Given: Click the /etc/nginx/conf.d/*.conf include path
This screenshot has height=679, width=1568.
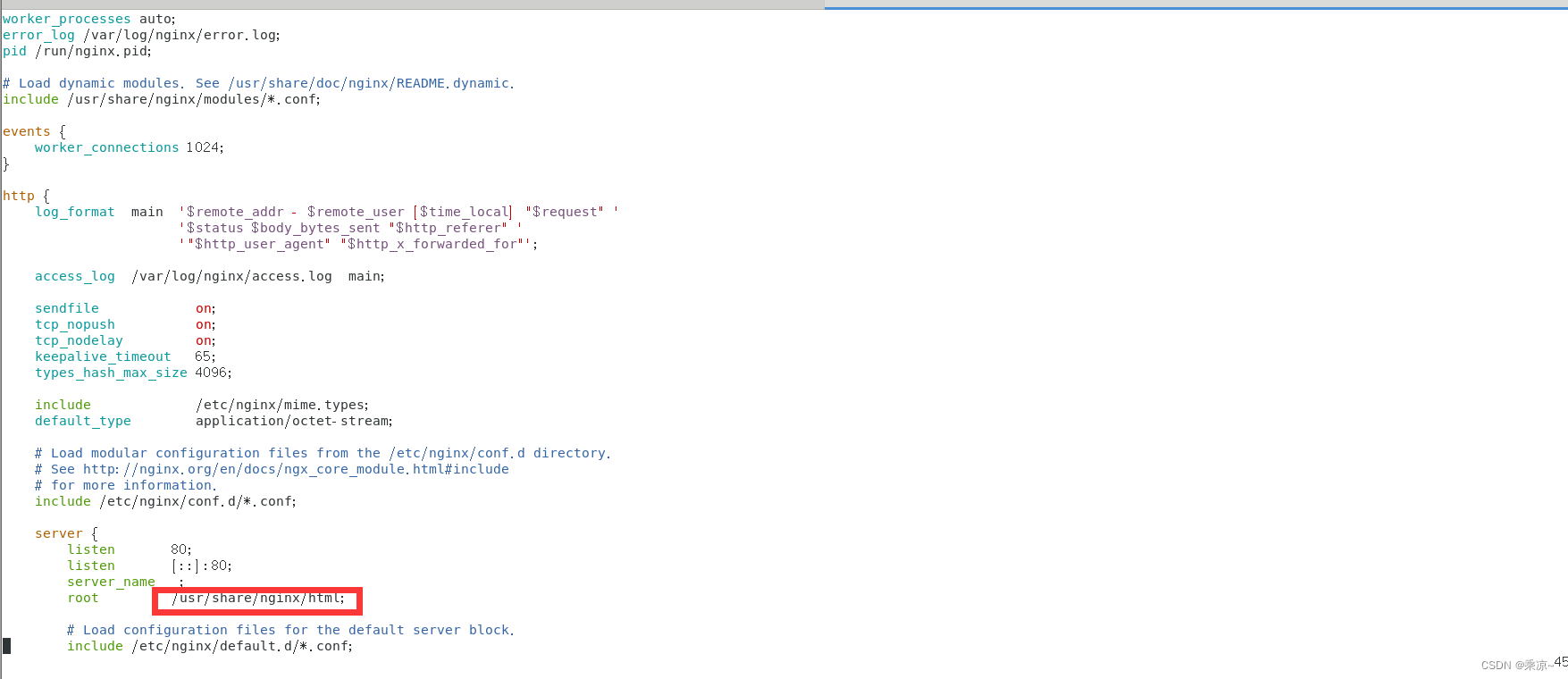Looking at the screenshot, I should (196, 501).
